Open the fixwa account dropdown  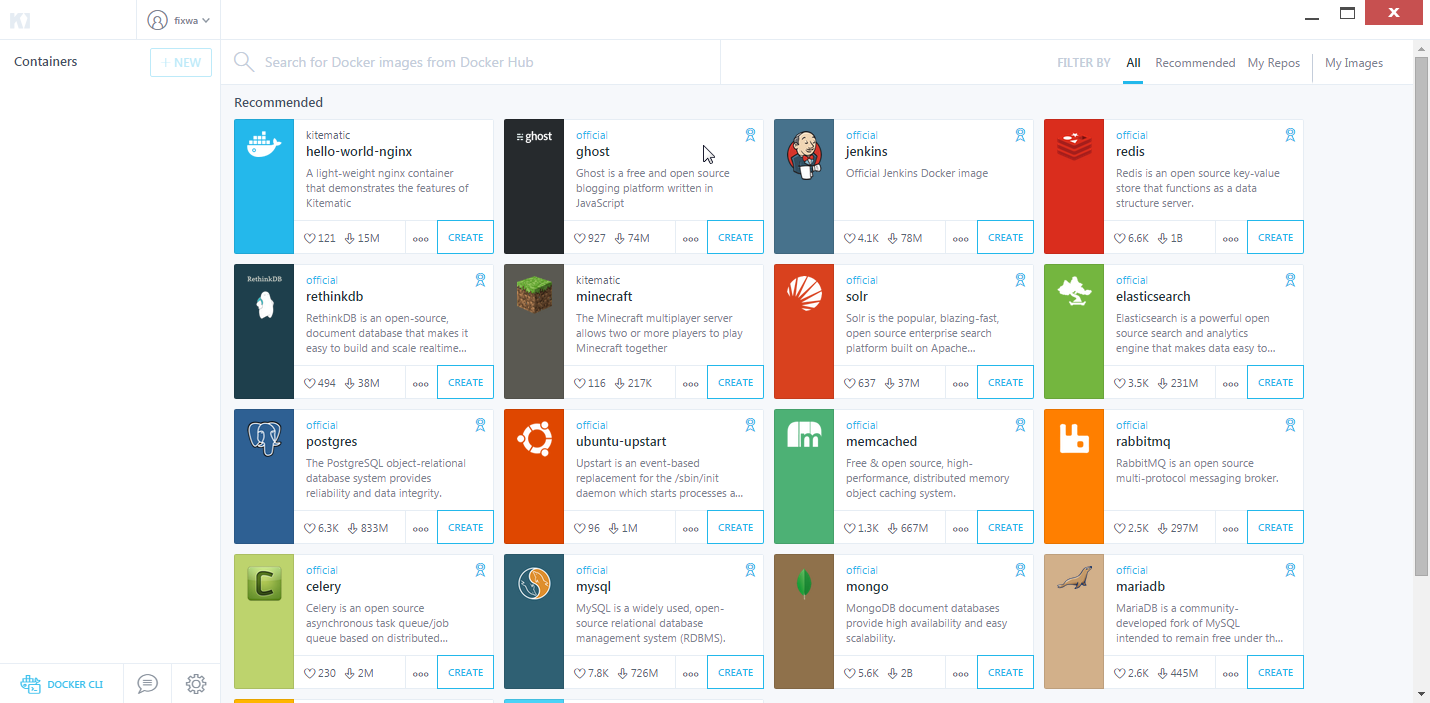coord(178,20)
